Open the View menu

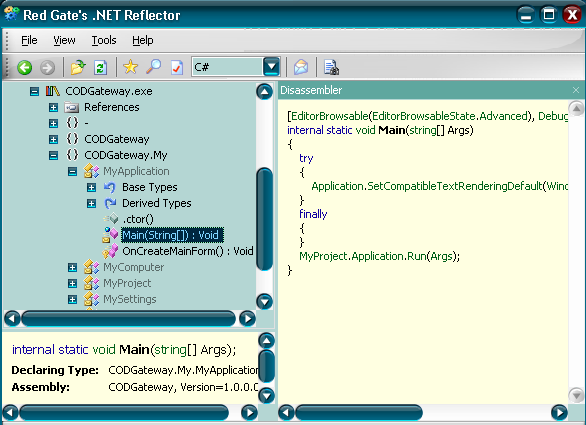click(64, 40)
